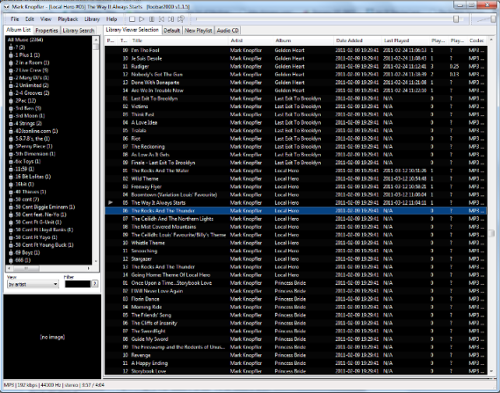This screenshot has height=393, width=500.
Task: Select track 'The Way It Always Starts'
Action: 295,203
